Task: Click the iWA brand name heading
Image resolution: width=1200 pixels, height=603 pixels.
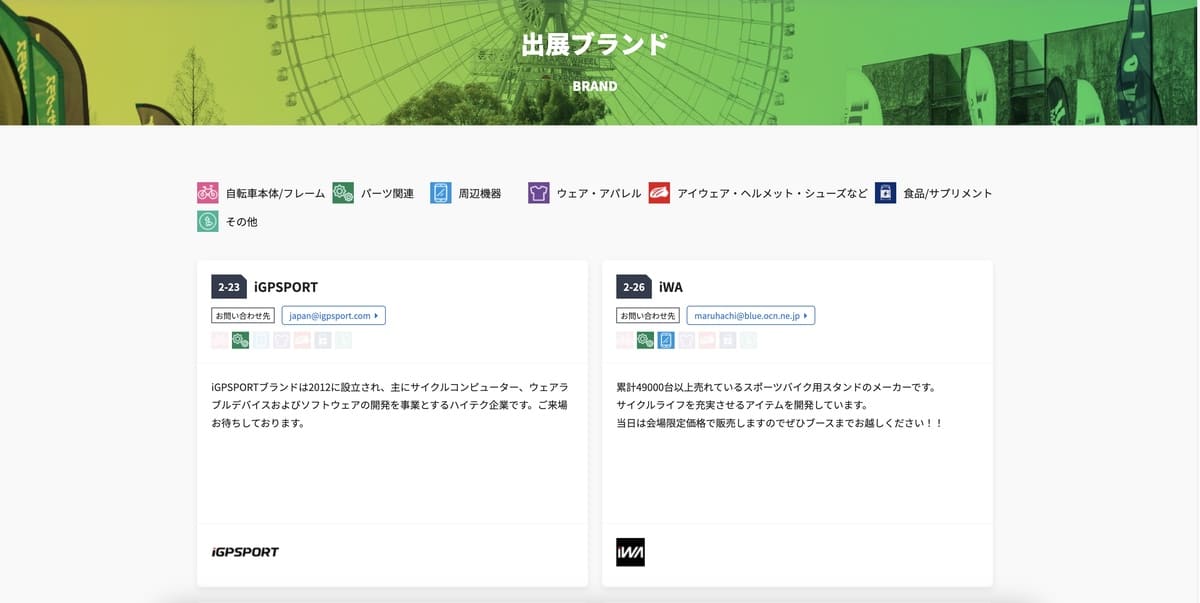Action: pyautogui.click(x=671, y=287)
